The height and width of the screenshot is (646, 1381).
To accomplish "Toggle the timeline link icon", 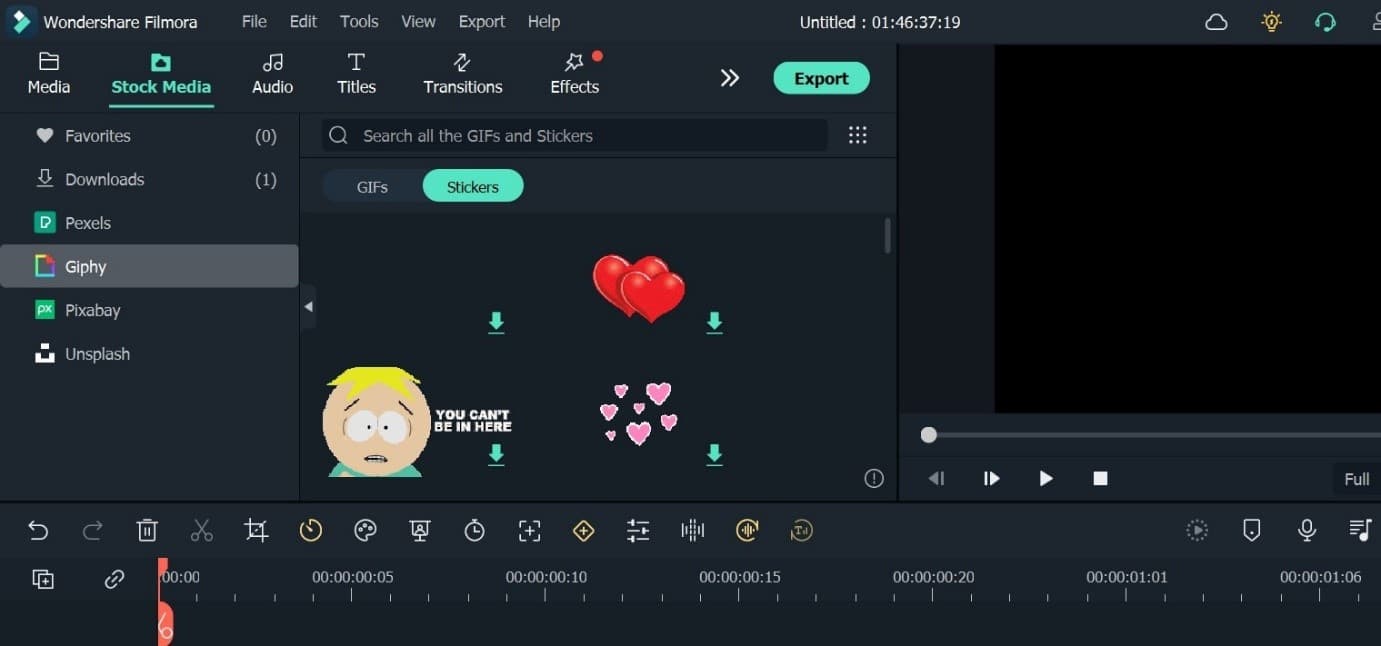I will pos(114,579).
